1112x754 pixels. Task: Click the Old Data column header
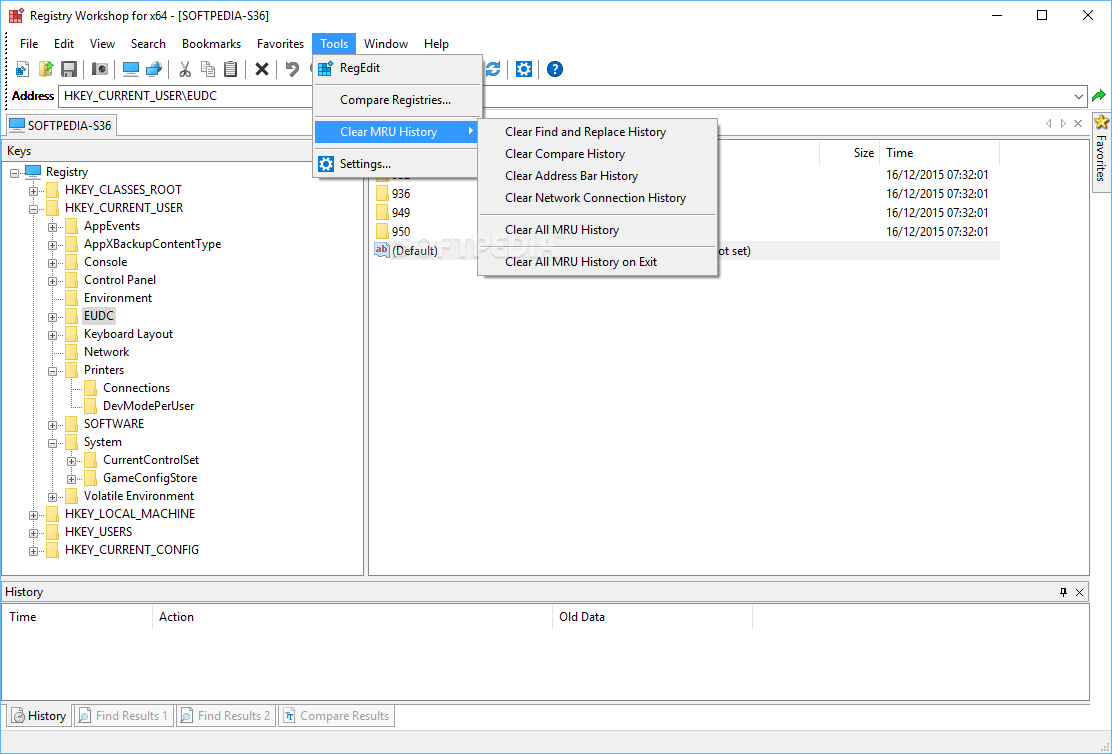[x=652, y=617]
